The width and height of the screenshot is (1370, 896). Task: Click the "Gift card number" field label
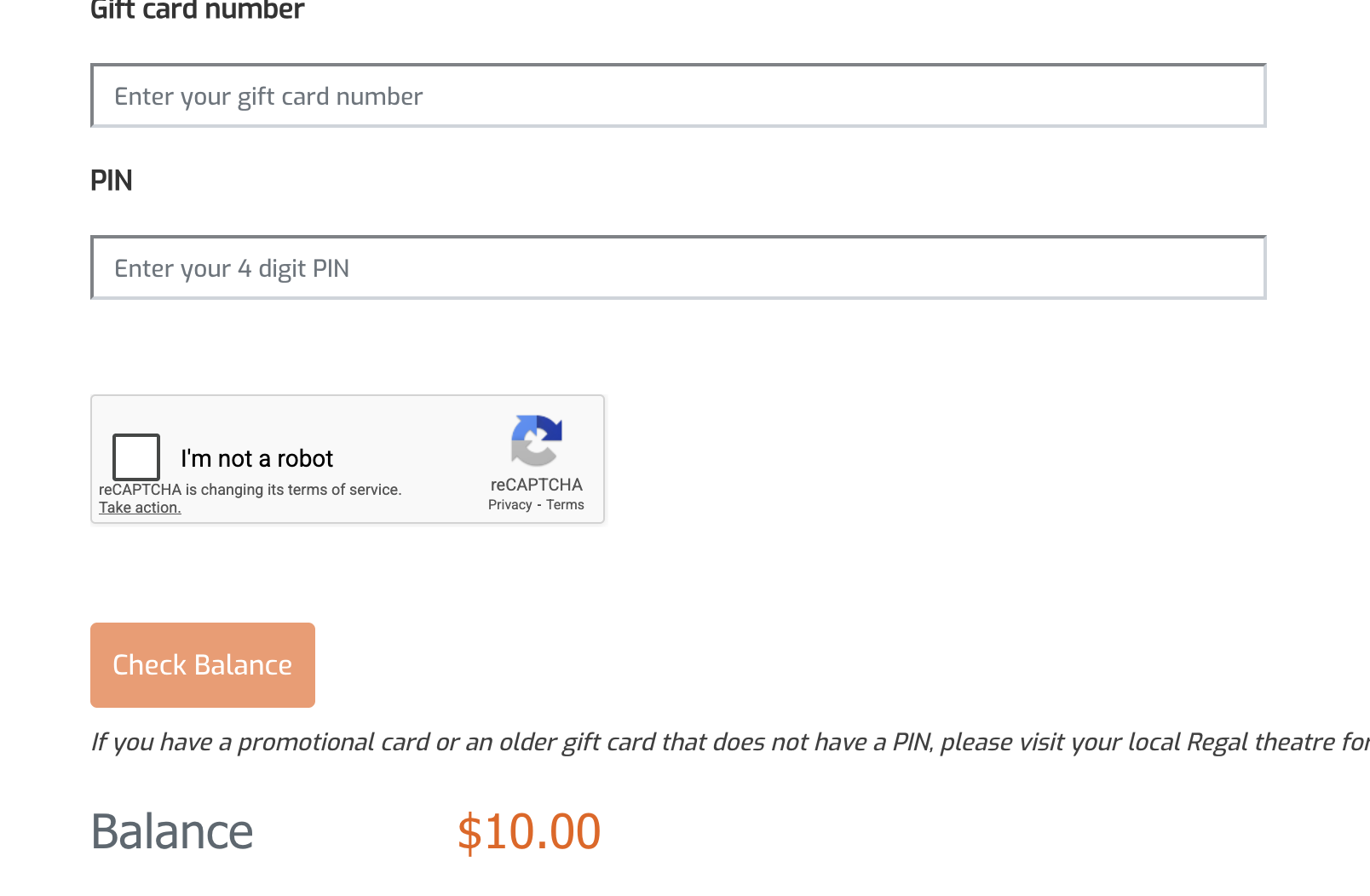[197, 11]
